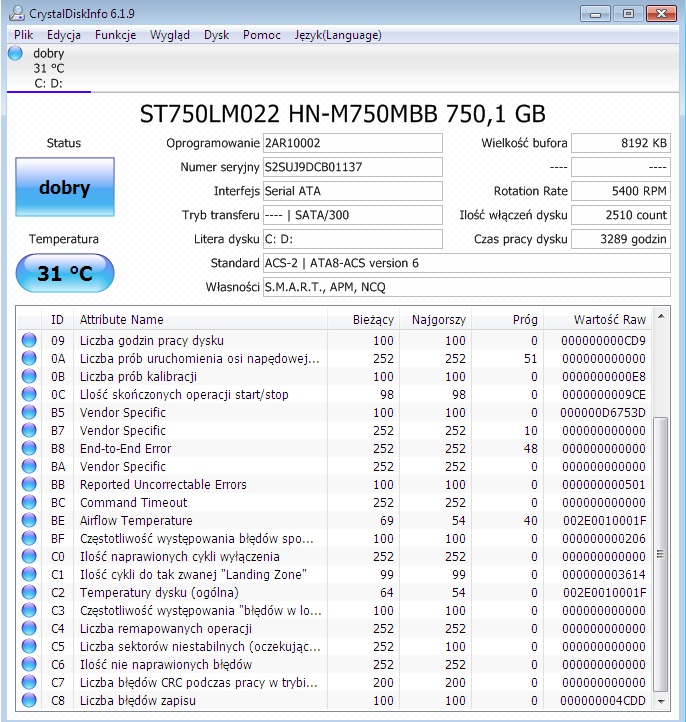
Task: Select the 'Reported Uncorrectable Errors' row
Action: click(x=334, y=484)
